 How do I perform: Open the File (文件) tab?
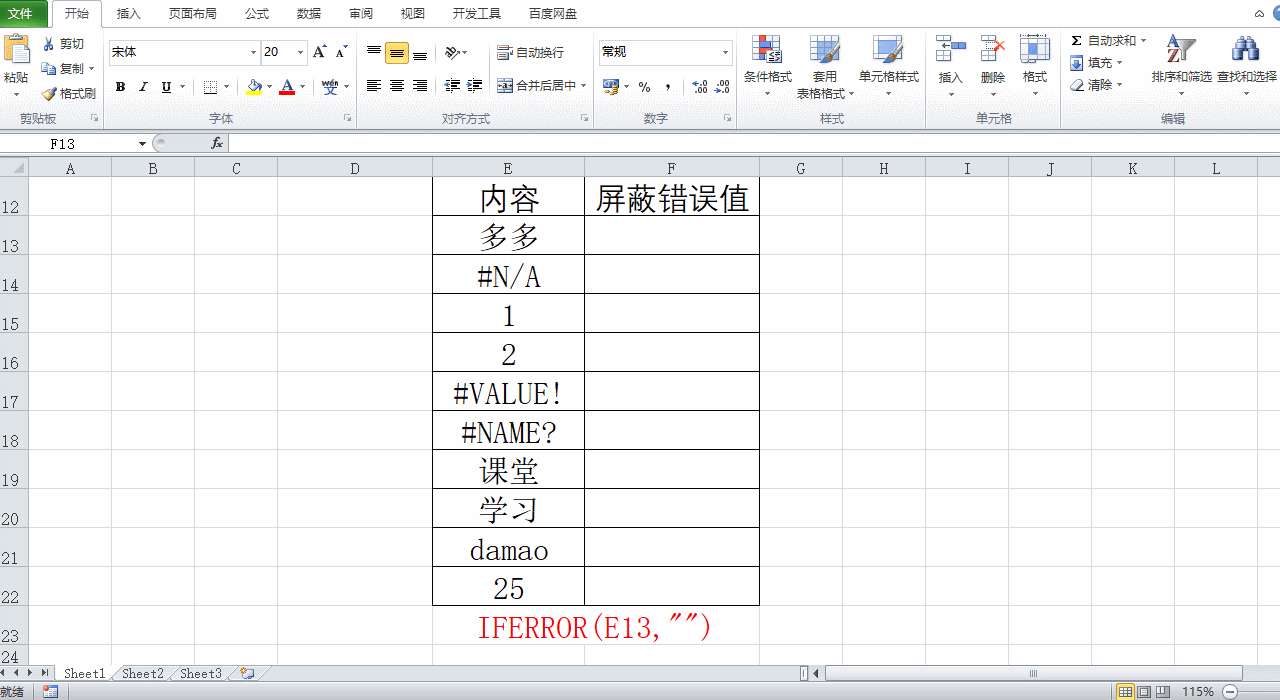(x=24, y=14)
